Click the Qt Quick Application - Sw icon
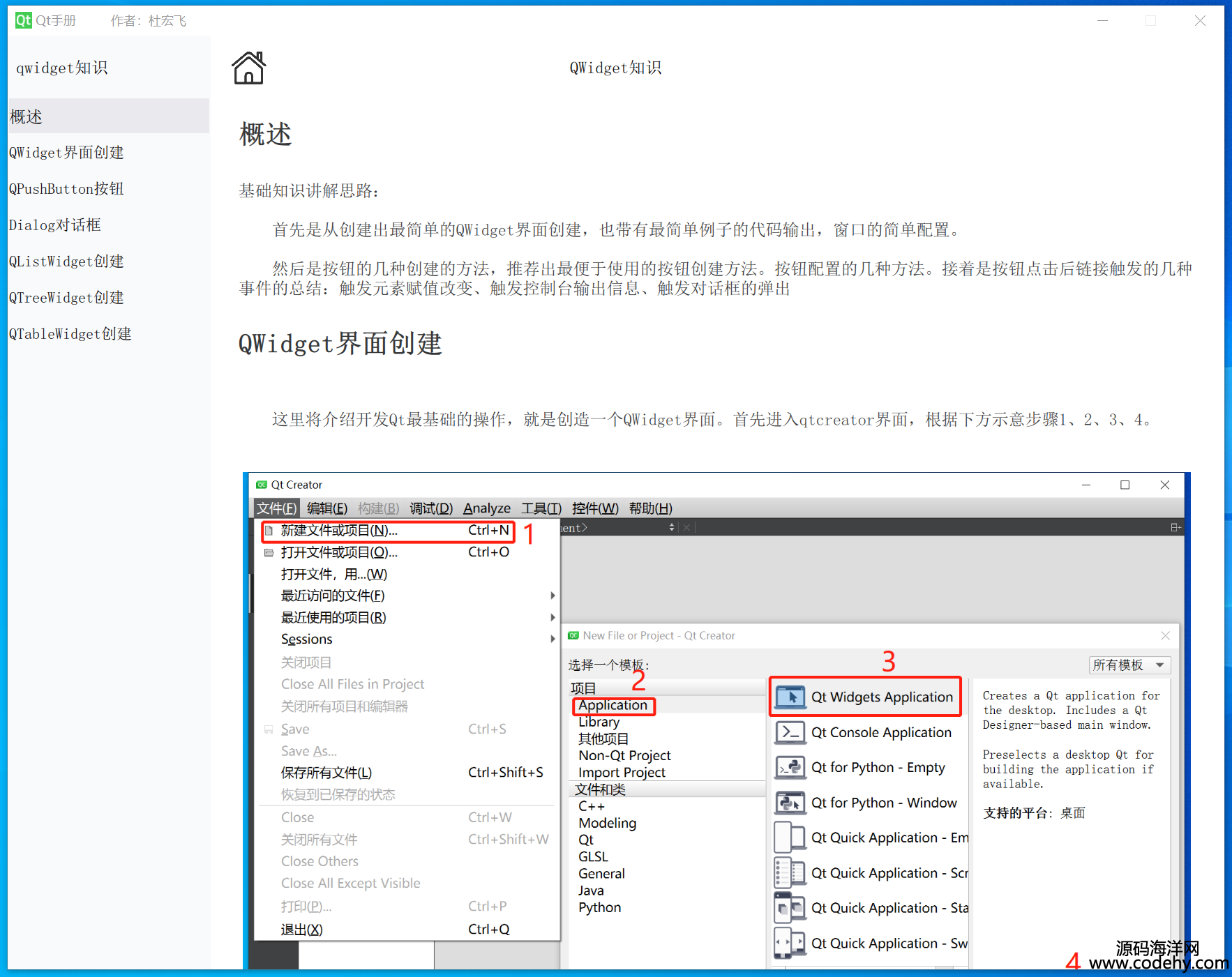Image resolution: width=1232 pixels, height=977 pixels. tap(790, 944)
